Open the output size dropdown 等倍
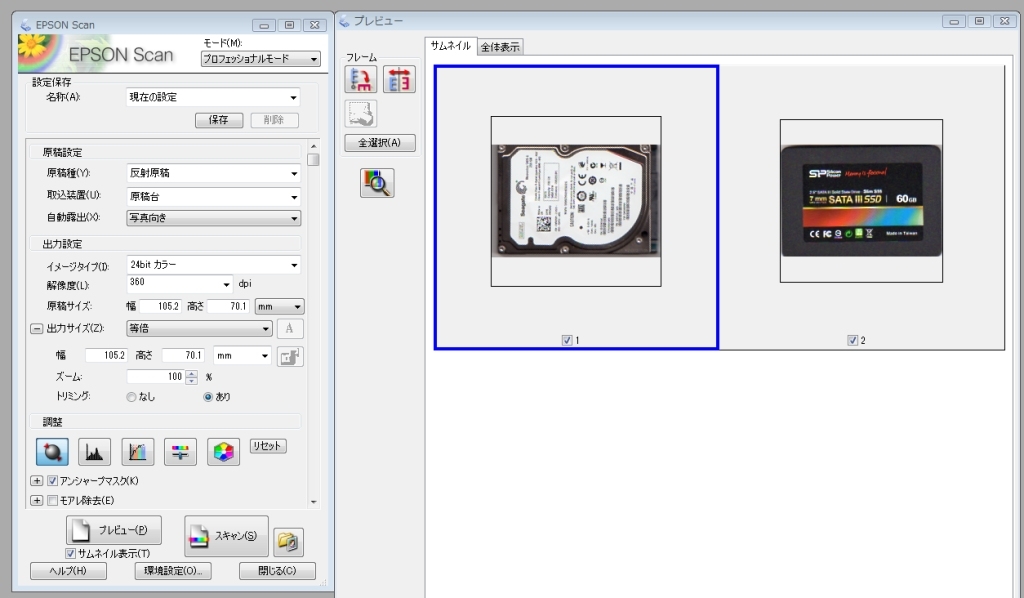Image resolution: width=1024 pixels, height=598 pixels. [199, 328]
